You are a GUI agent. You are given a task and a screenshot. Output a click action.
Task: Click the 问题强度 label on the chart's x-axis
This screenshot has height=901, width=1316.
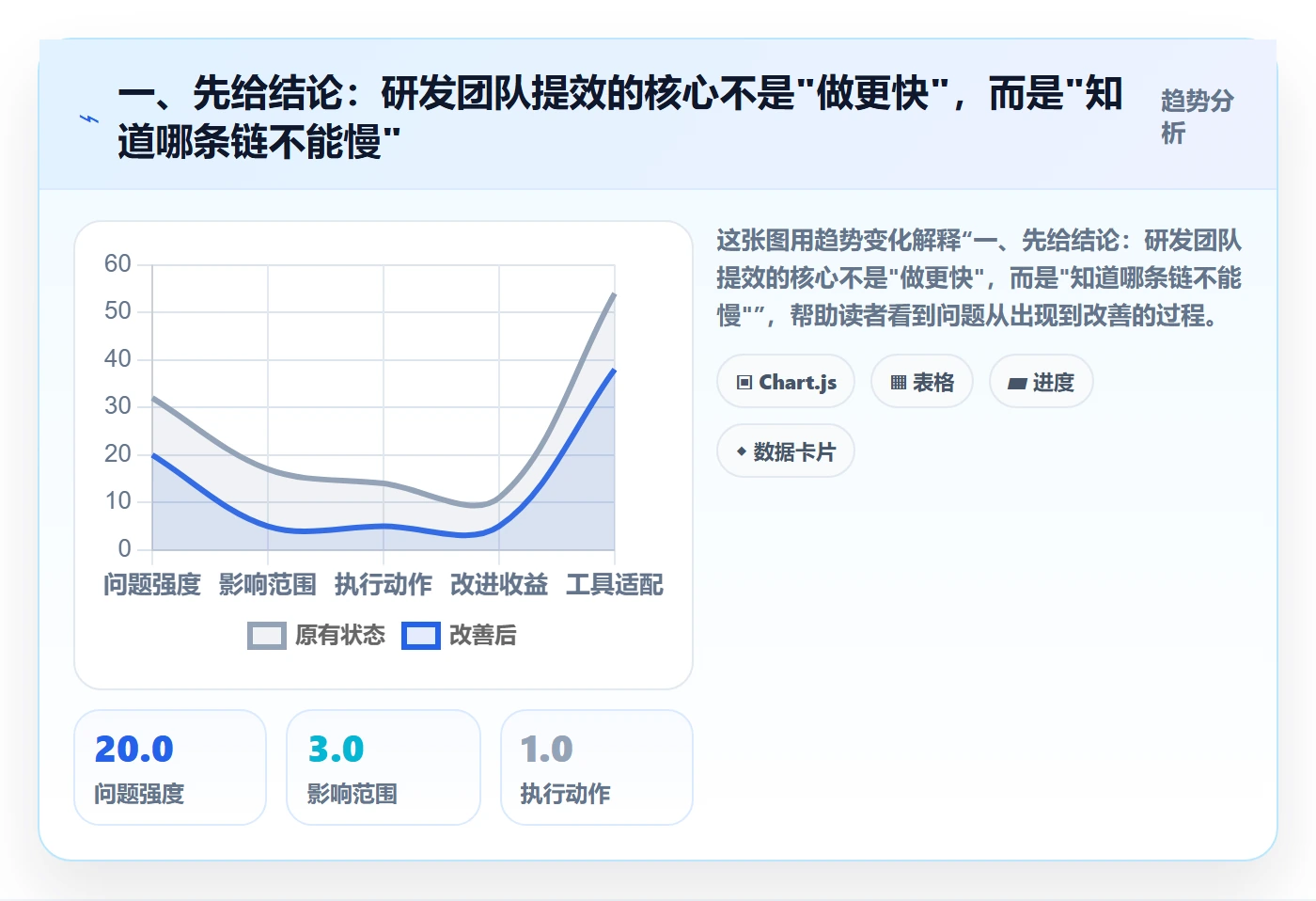click(152, 585)
